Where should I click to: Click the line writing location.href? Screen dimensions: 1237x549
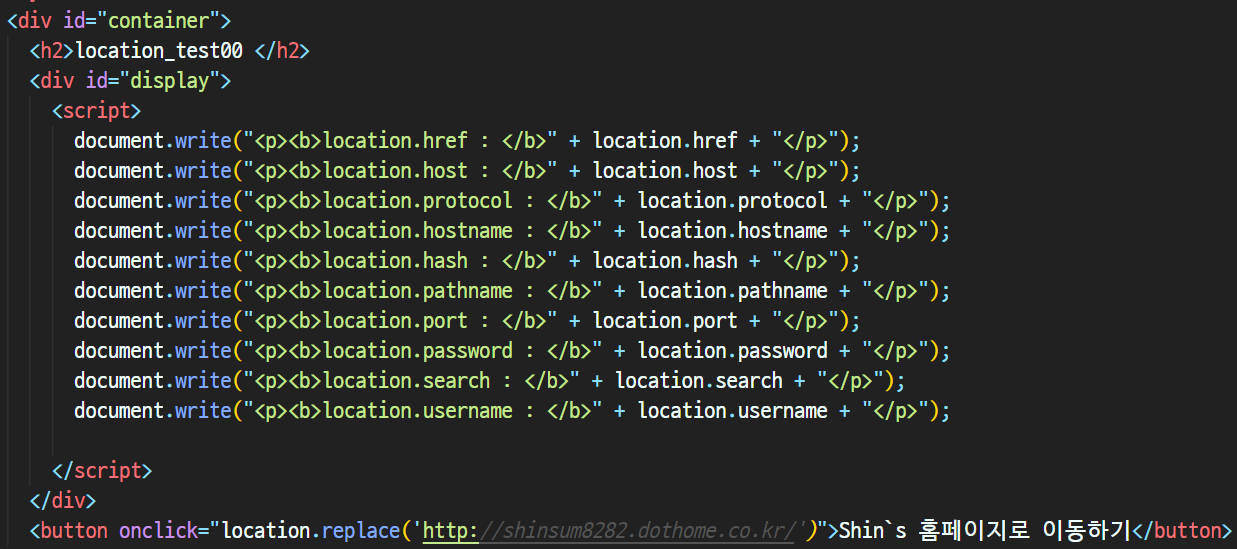point(467,140)
